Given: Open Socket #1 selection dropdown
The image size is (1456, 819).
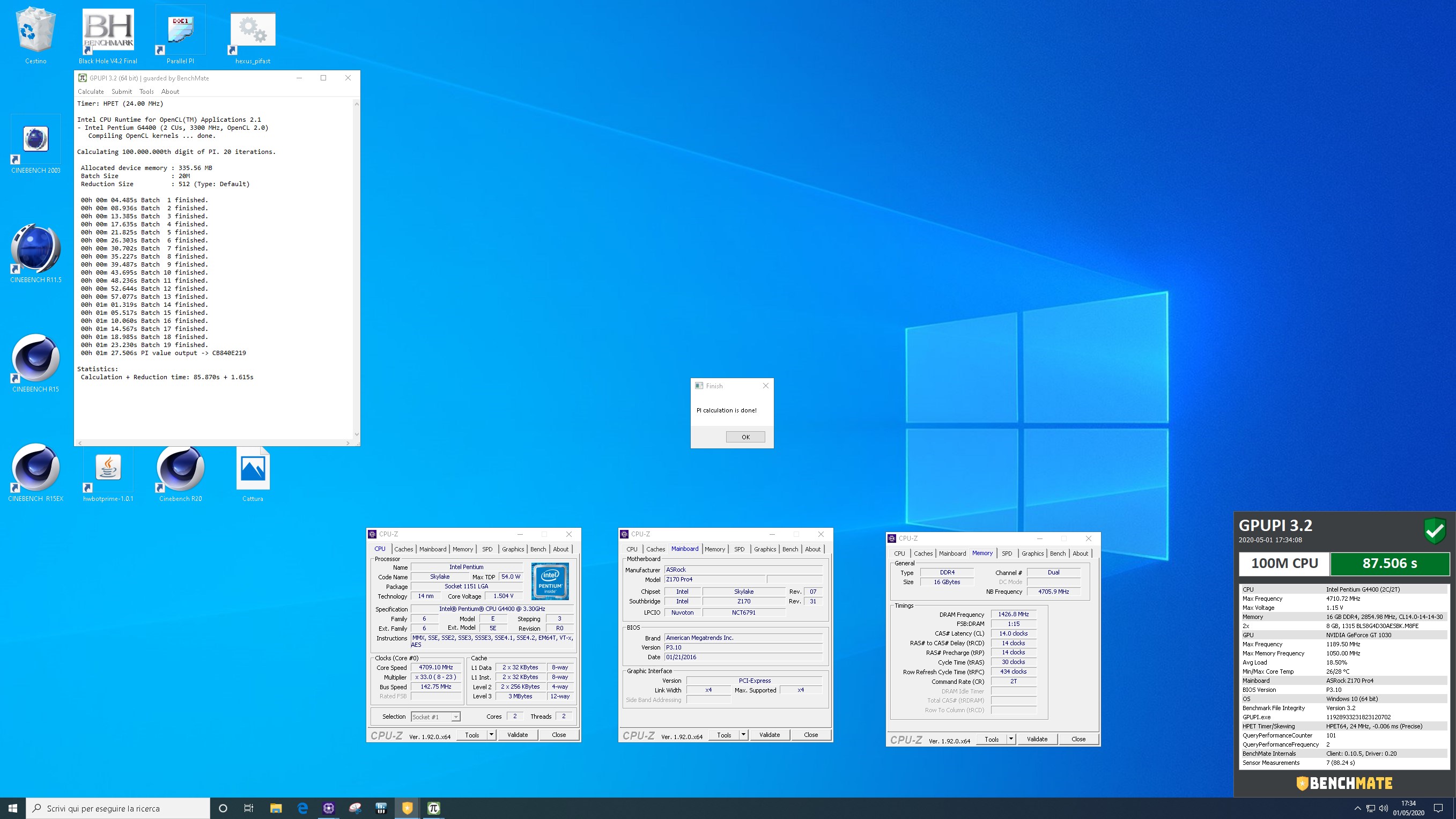Looking at the screenshot, I should point(436,717).
